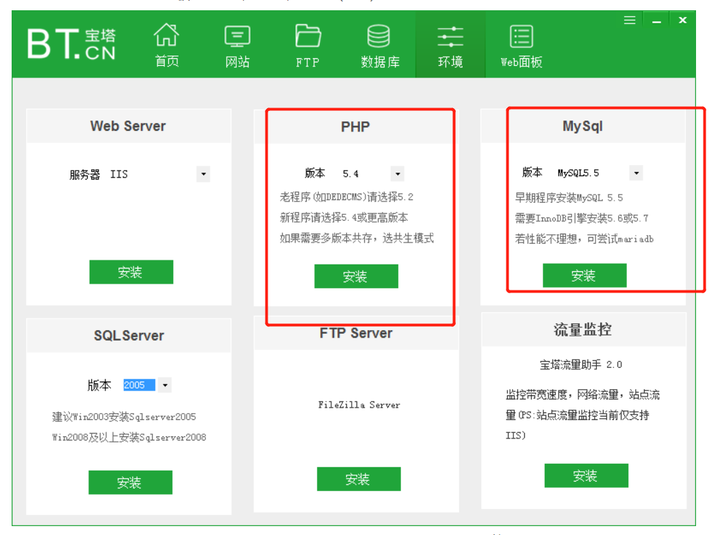Click Win2008及以上安装Sqlserver2008 hint
720x535 pixels.
[129, 438]
